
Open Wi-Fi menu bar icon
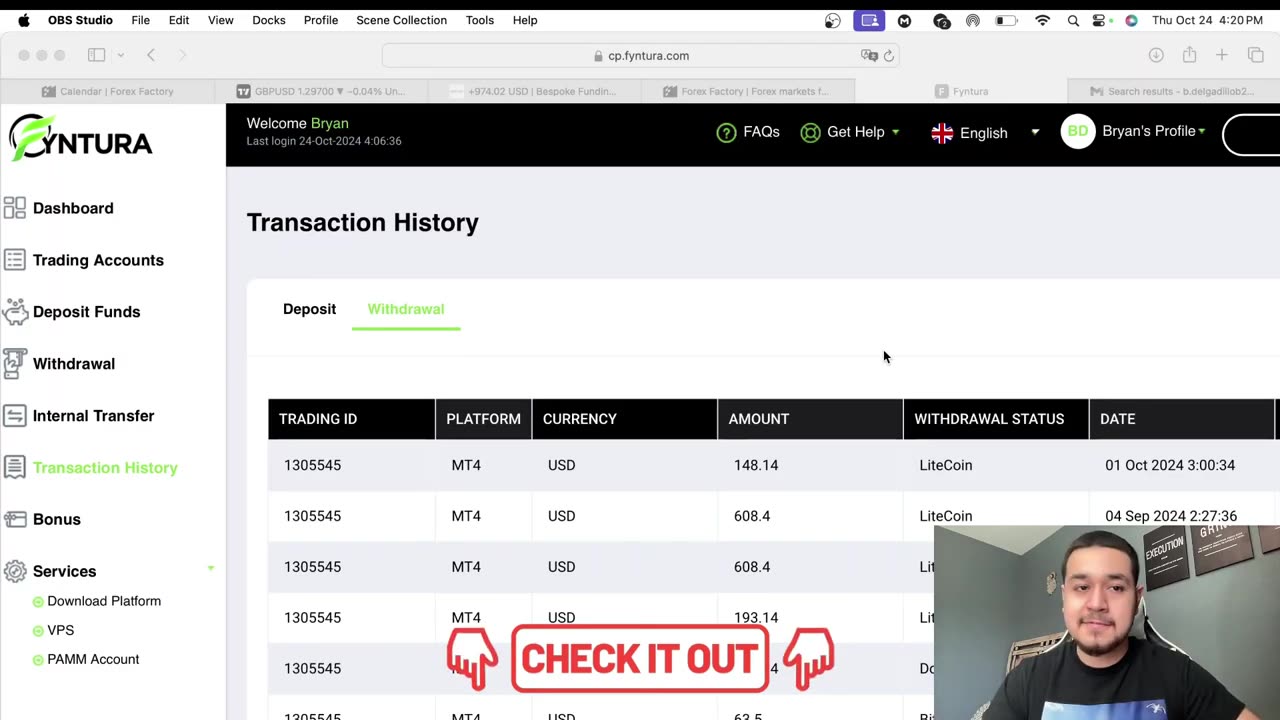1042,20
